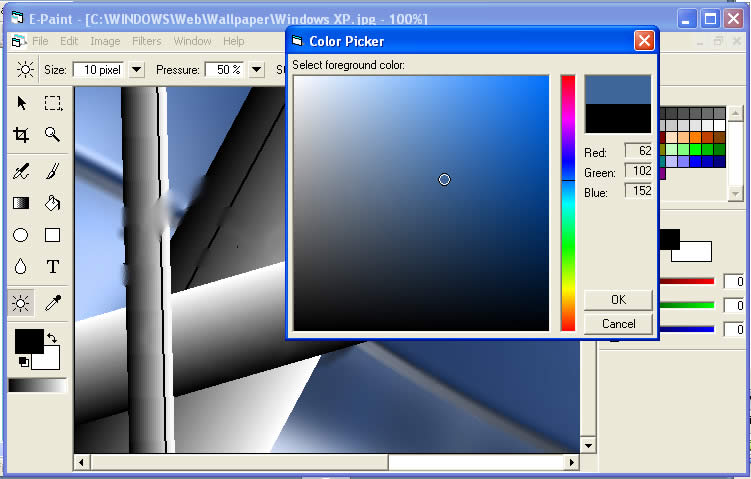Image resolution: width=751 pixels, height=479 pixels.
Task: Select the arrow pointer tool
Action: (x=21, y=103)
